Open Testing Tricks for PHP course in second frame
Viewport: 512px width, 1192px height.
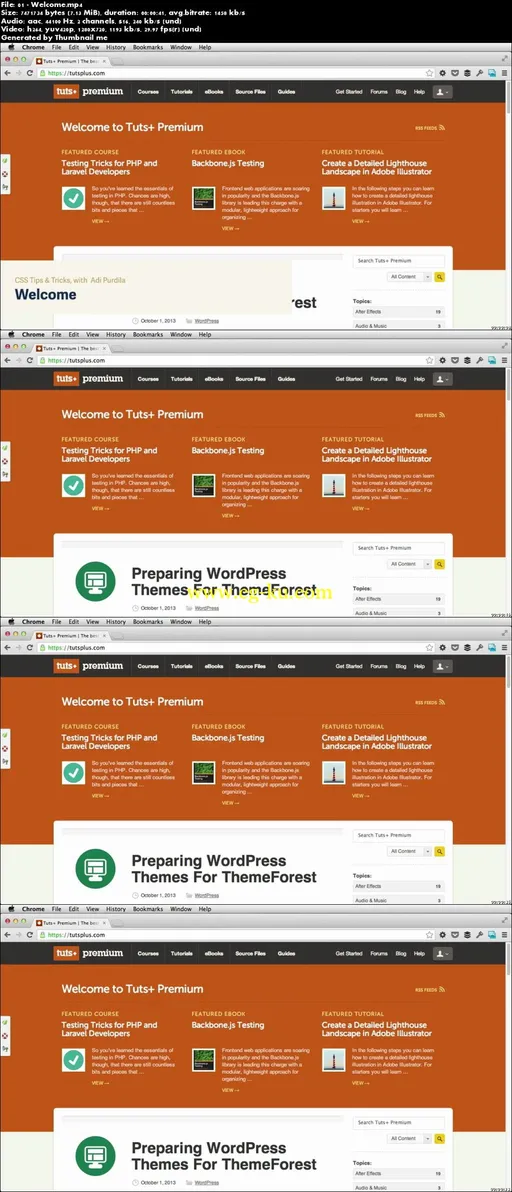click(109, 455)
